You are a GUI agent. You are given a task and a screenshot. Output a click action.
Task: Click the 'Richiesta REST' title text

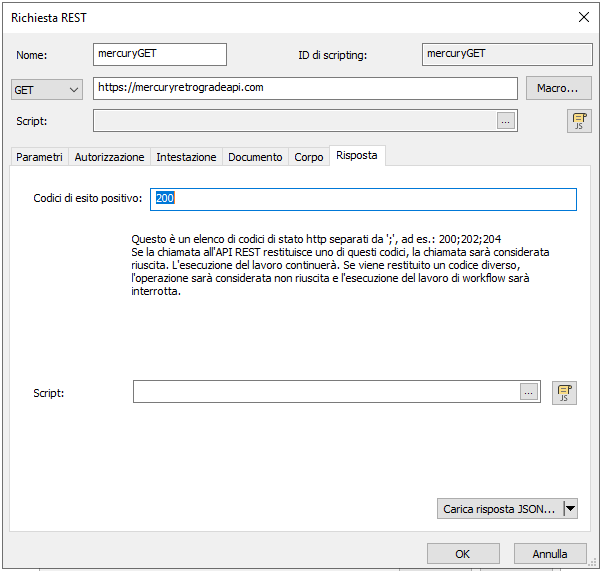coord(49,18)
